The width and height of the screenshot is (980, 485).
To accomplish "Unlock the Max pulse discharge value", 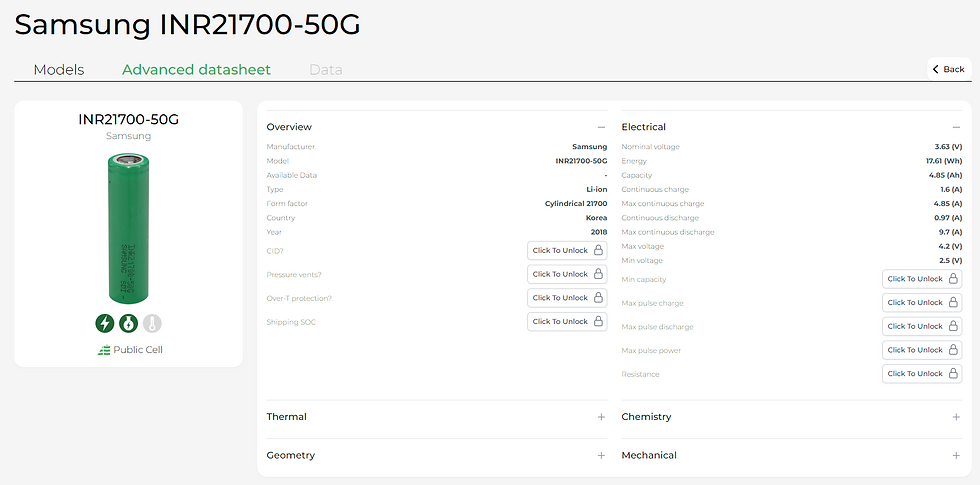I will (922, 326).
